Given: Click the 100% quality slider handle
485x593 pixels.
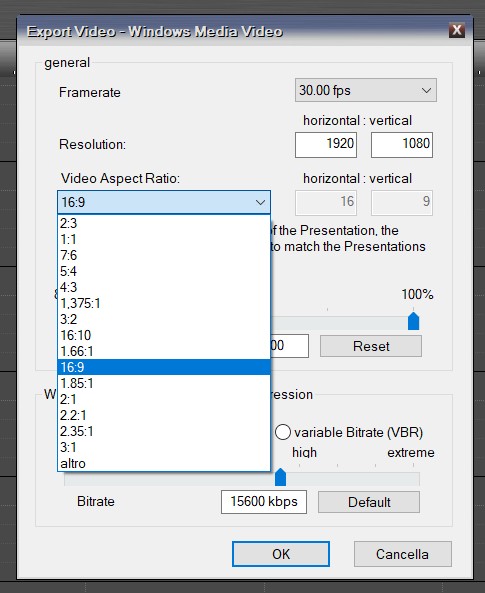Looking at the screenshot, I should (x=413, y=321).
